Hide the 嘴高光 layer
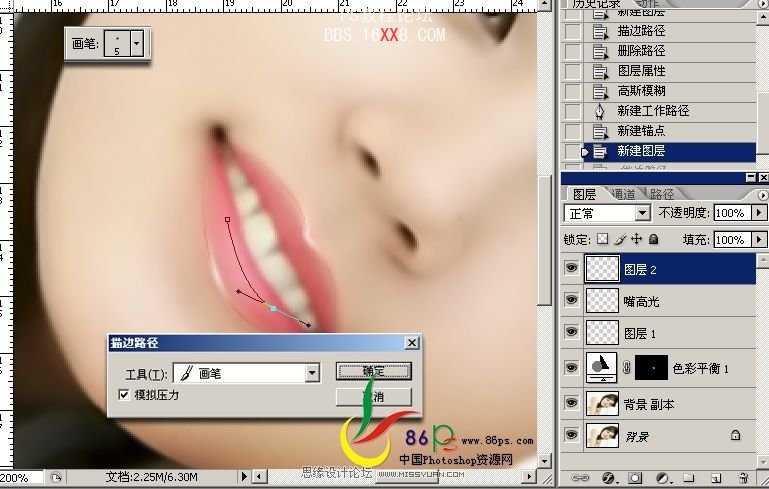Screen dimensions: 769x489 [x=572, y=301]
